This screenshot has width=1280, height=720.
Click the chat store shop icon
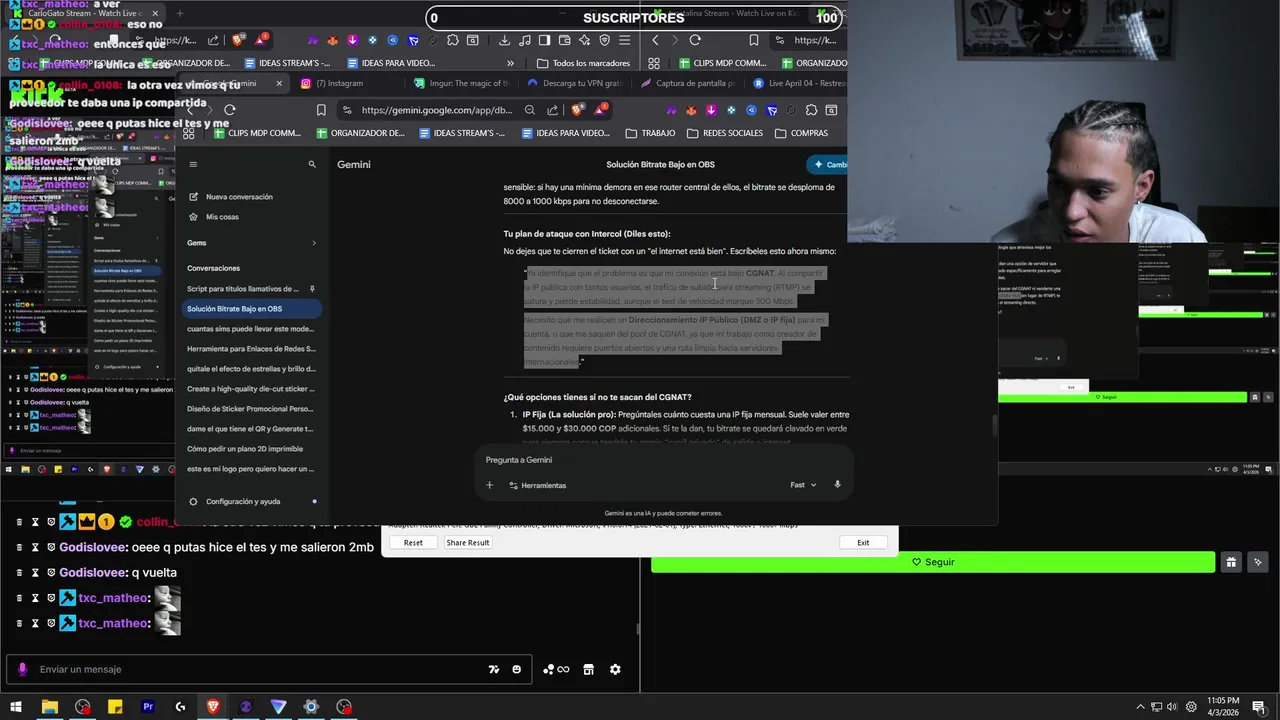point(588,670)
